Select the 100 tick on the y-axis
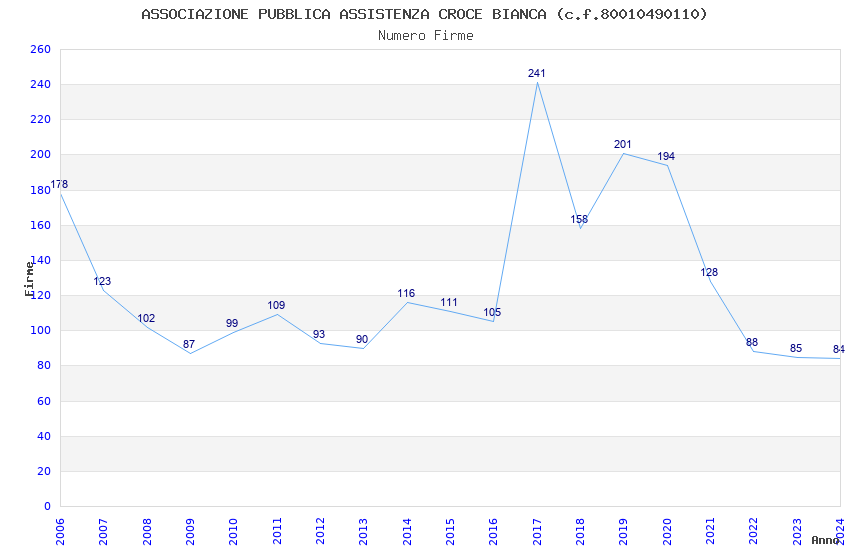Viewport: 850px width, 550px height. point(41,331)
